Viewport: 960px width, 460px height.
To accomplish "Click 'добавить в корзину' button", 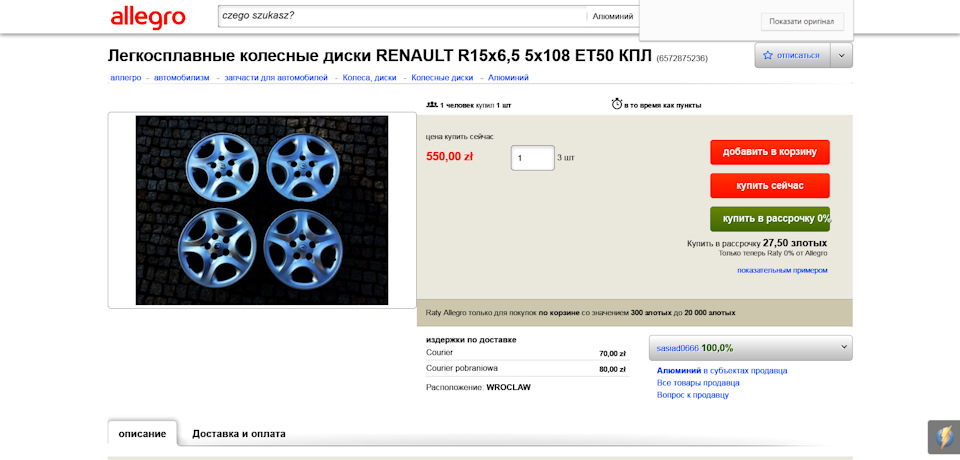I will 770,152.
